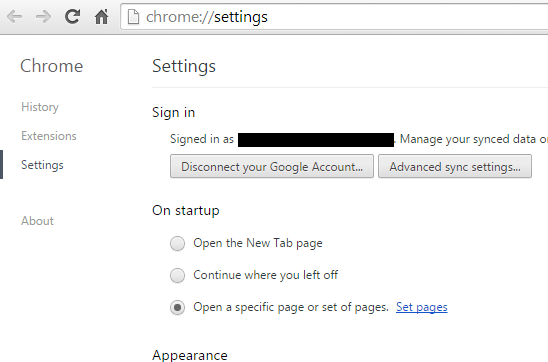This screenshot has height=362, width=548.
Task: Open About in the Chrome sidebar
Action: pyautogui.click(x=37, y=221)
